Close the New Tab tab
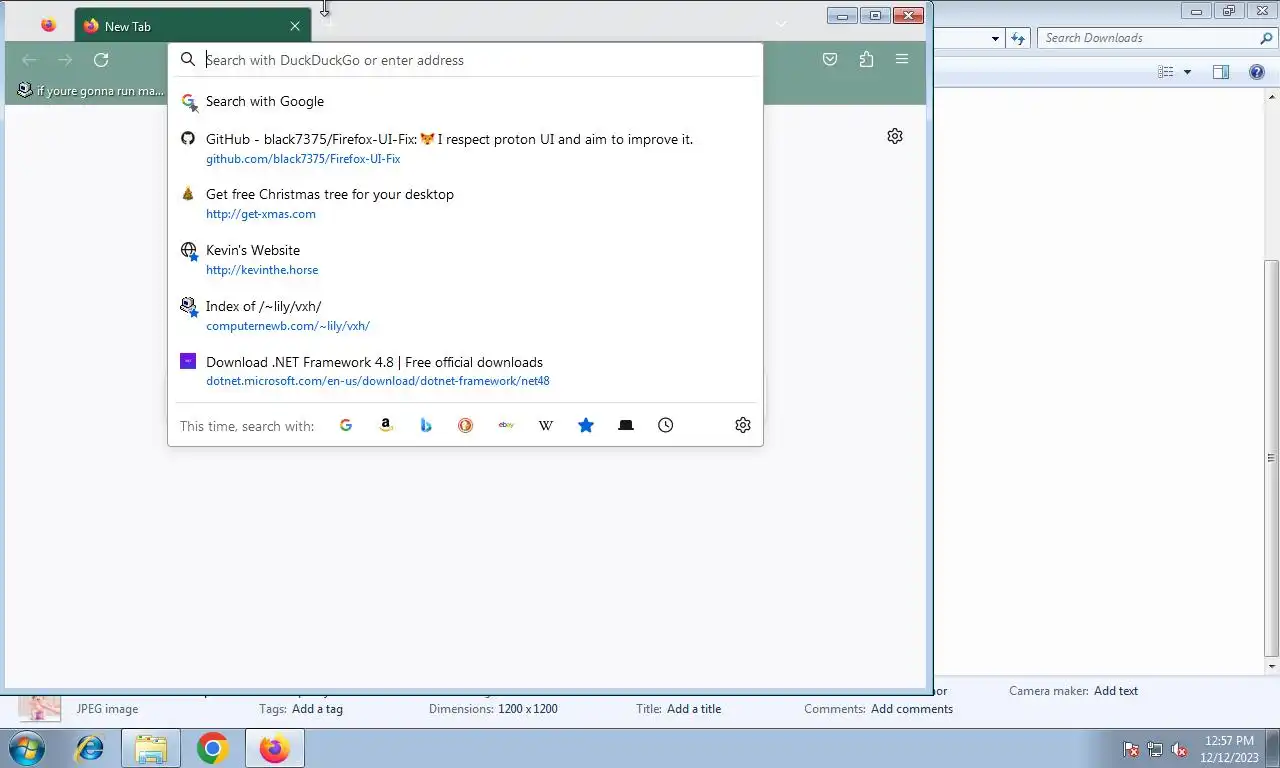The width and height of the screenshot is (1280, 768). [295, 26]
